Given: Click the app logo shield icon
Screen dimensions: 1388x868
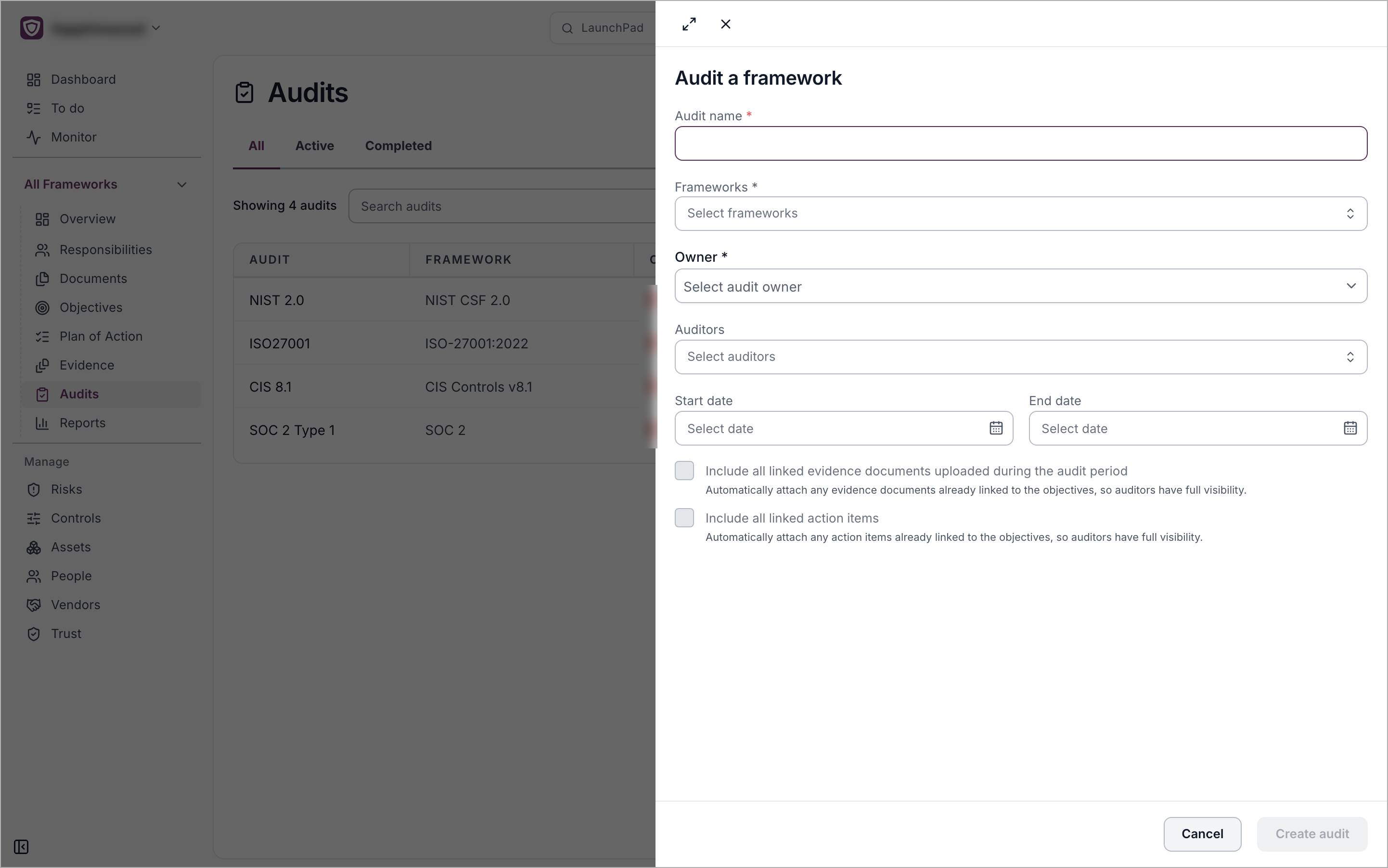Looking at the screenshot, I should pos(32,27).
